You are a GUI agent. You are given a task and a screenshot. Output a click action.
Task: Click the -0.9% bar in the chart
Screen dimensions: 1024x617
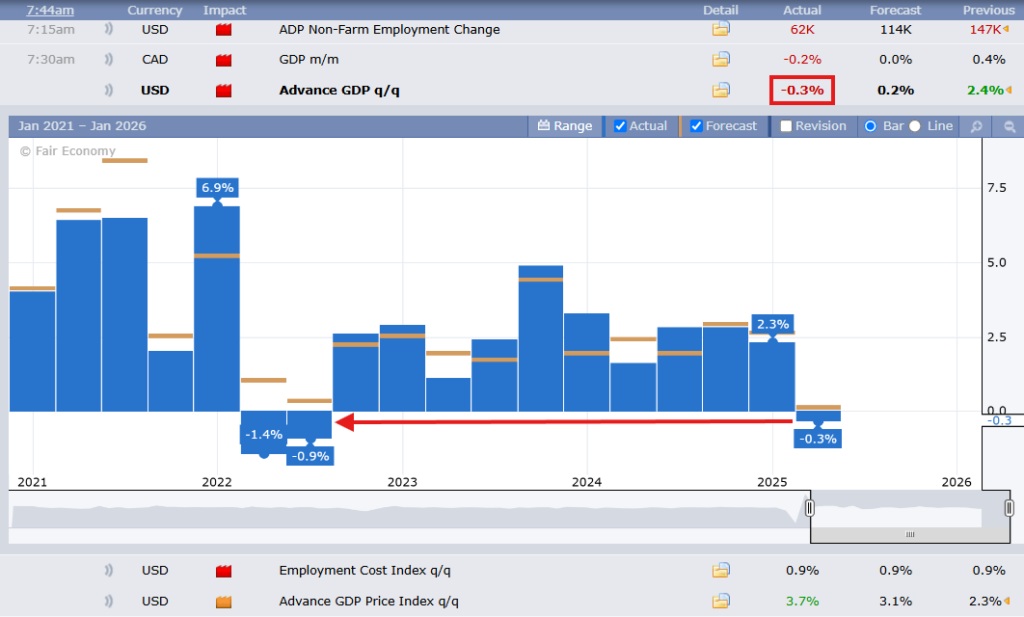[309, 424]
